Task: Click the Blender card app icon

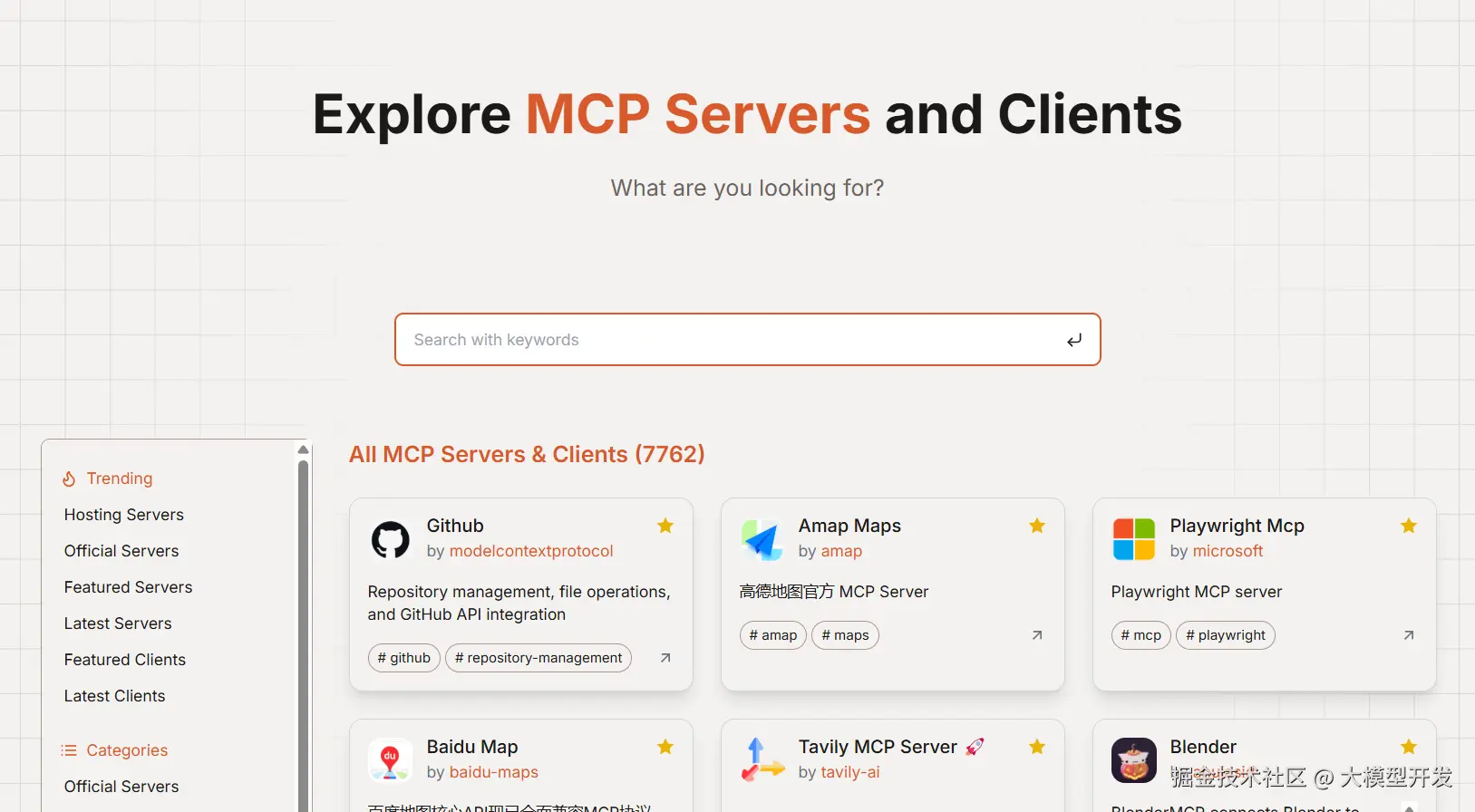Action: point(1133,759)
